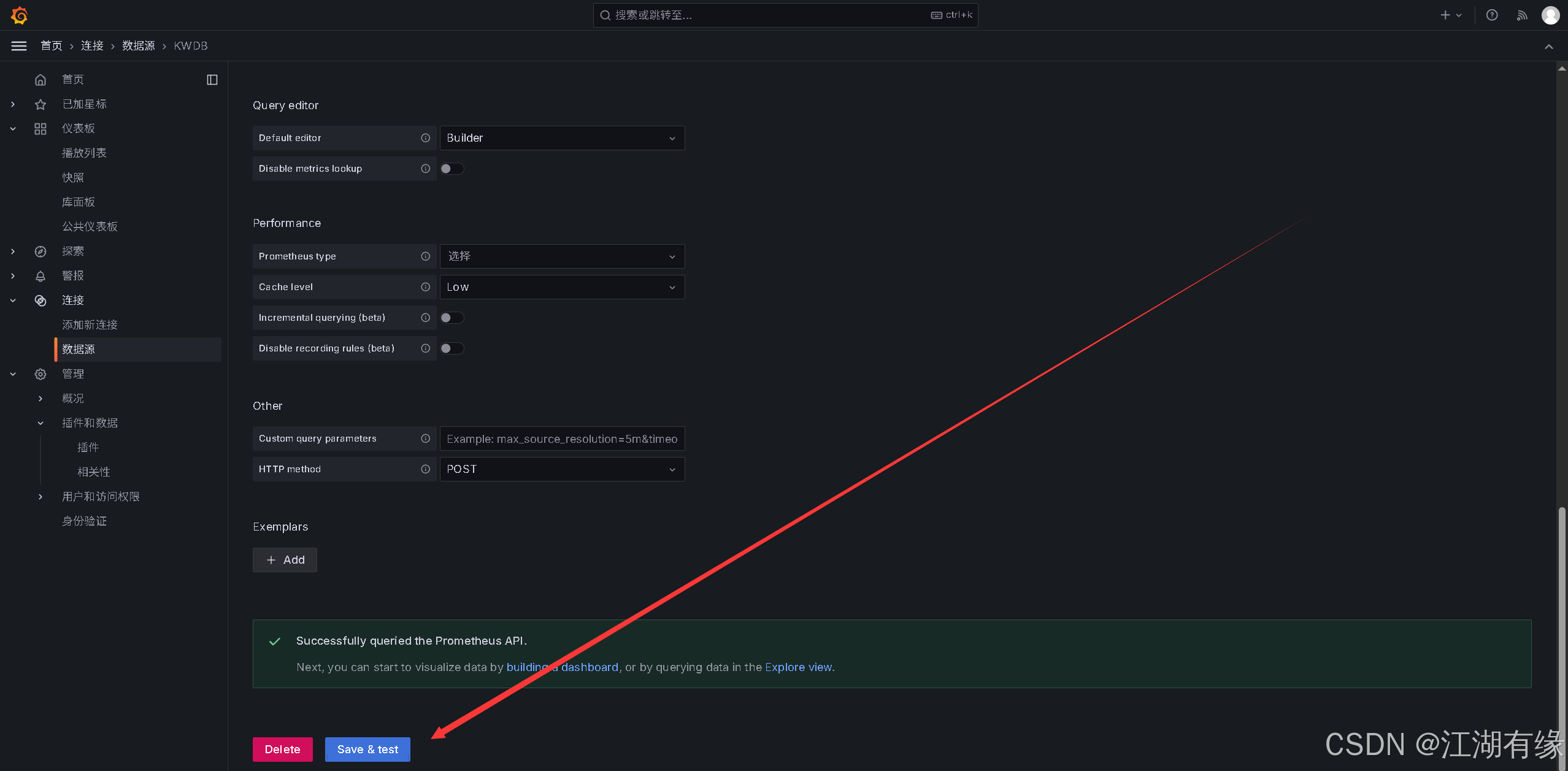Click the star icon for Starred
The width and height of the screenshot is (1568, 771).
(x=40, y=104)
